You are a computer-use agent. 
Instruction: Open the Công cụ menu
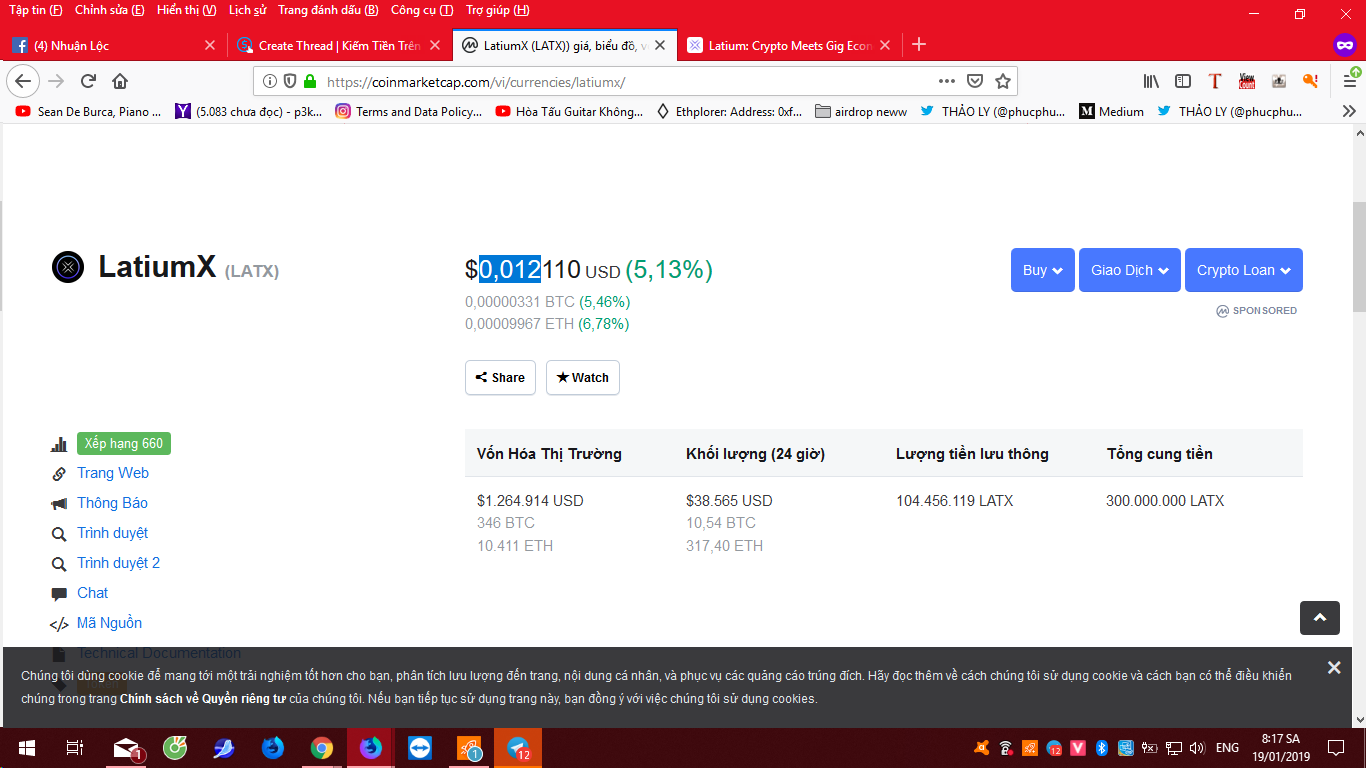tap(421, 10)
